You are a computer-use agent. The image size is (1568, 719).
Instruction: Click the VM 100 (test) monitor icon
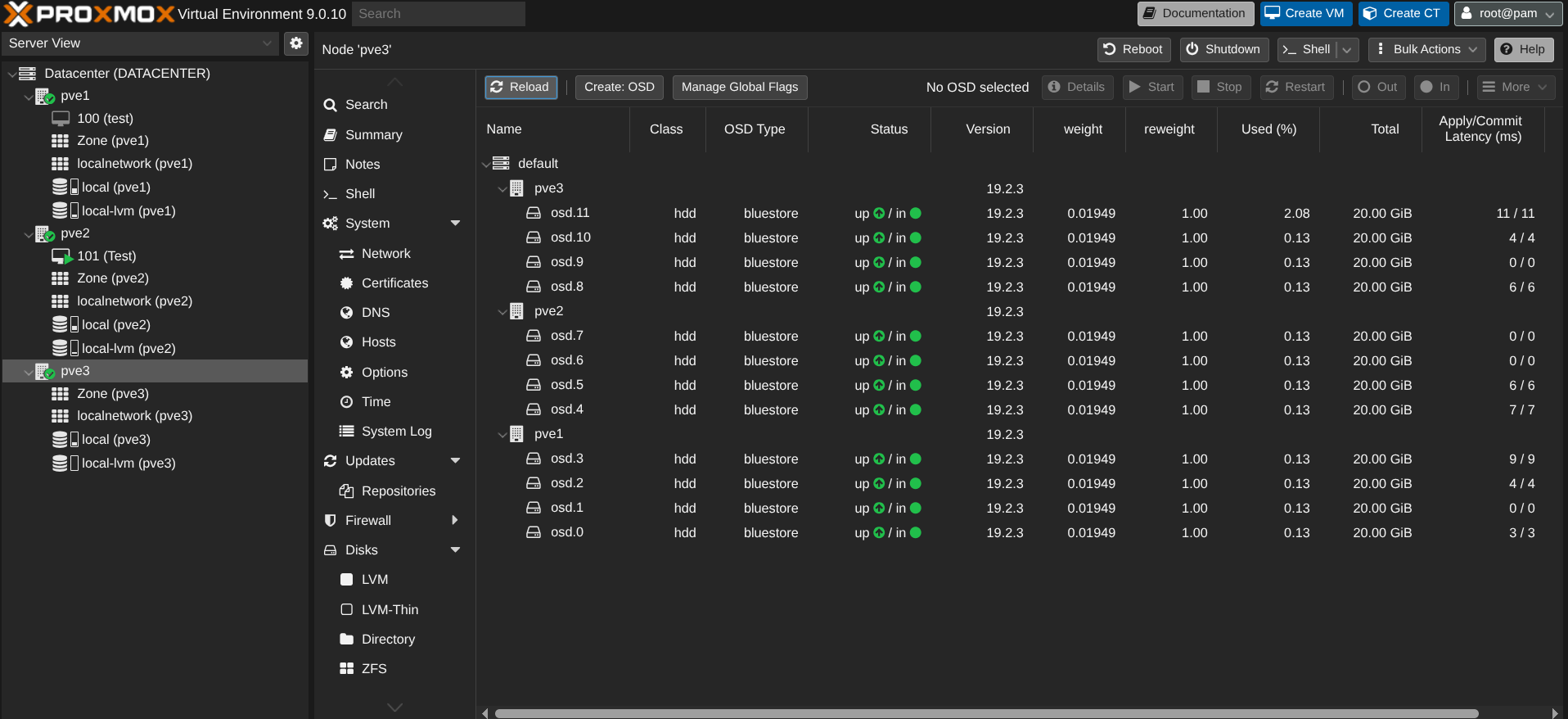click(61, 119)
